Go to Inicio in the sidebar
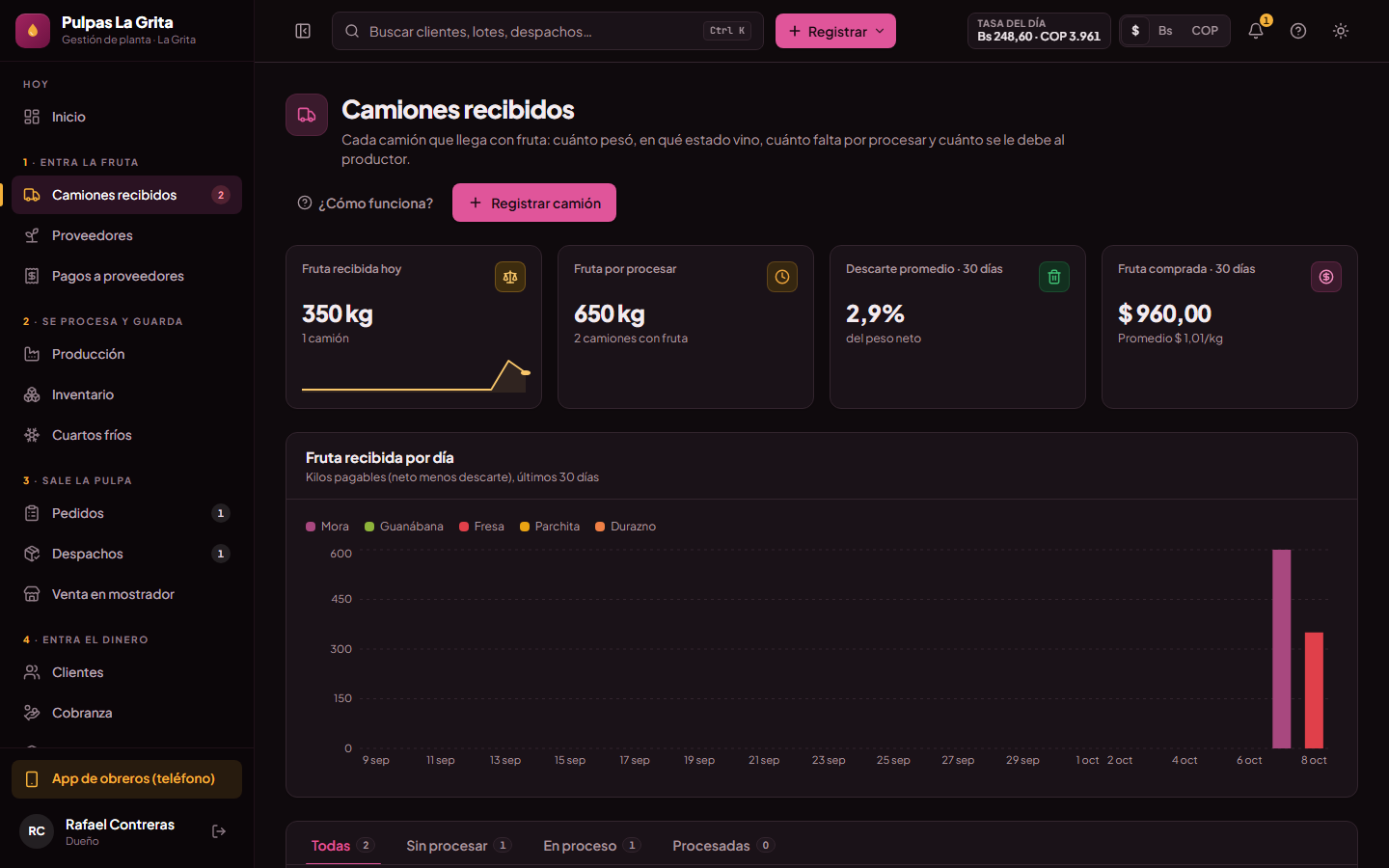The image size is (1389, 868). pos(126,117)
